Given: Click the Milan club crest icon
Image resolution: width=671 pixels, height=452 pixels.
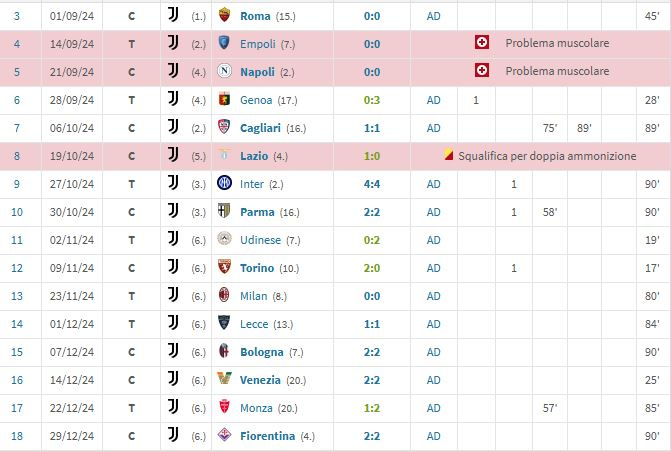Looking at the screenshot, I should click(x=224, y=295).
